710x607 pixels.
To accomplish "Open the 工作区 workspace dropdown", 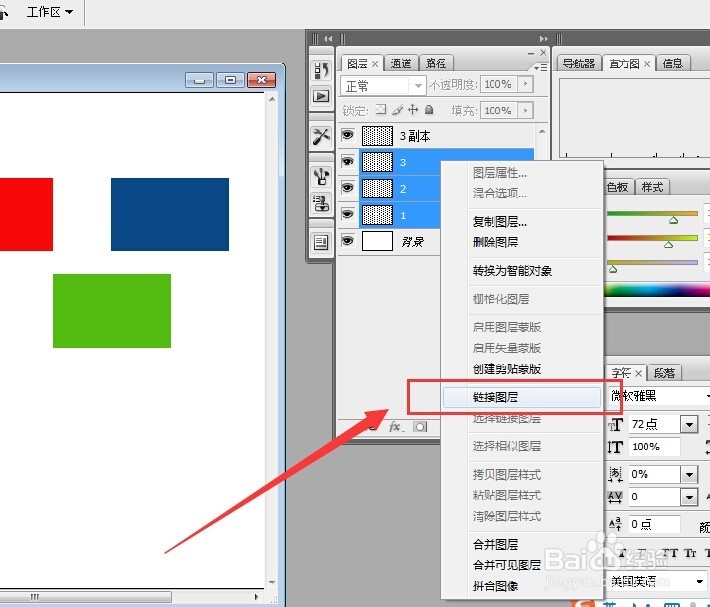I will click(x=49, y=12).
